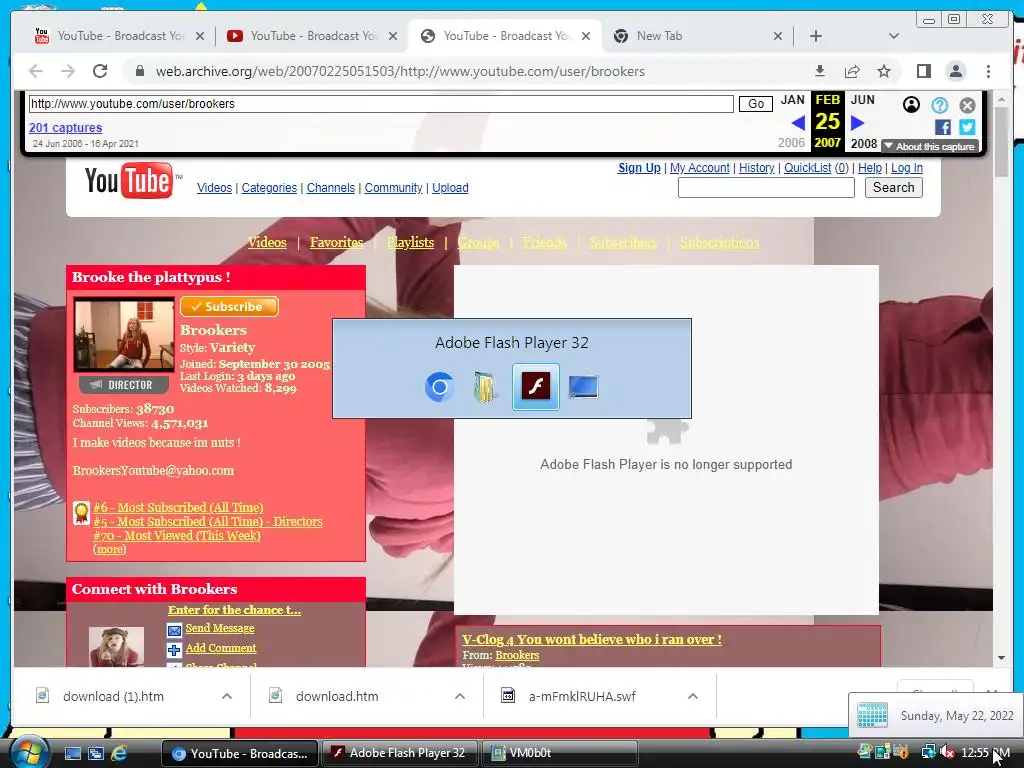Viewport: 1024px width, 768px height.
Task: Expand About this capture
Action: pyautogui.click(x=930, y=146)
